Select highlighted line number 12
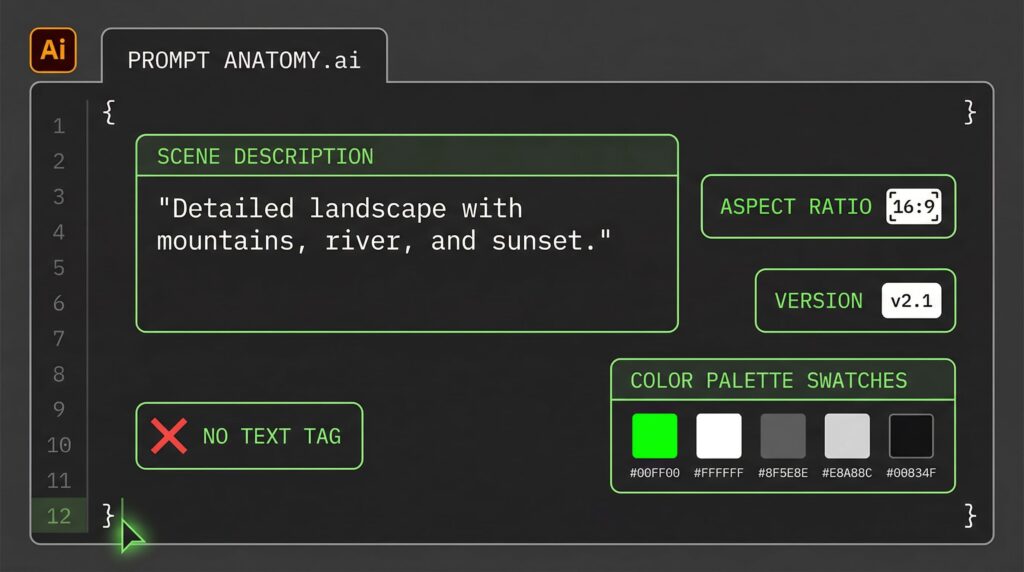The height and width of the screenshot is (572, 1024). click(59, 516)
